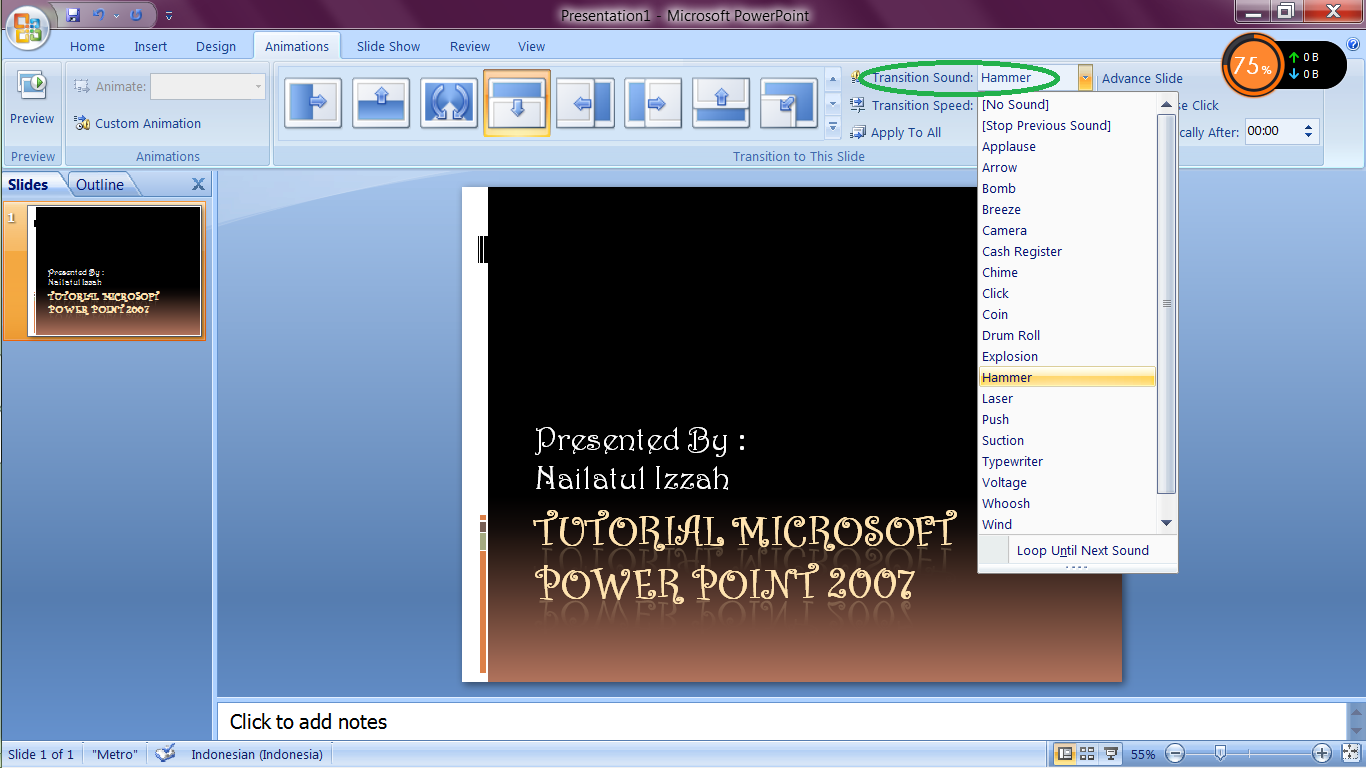The image size is (1366, 782).
Task: Click the sound list scroll-up arrow
Action: (x=1166, y=104)
